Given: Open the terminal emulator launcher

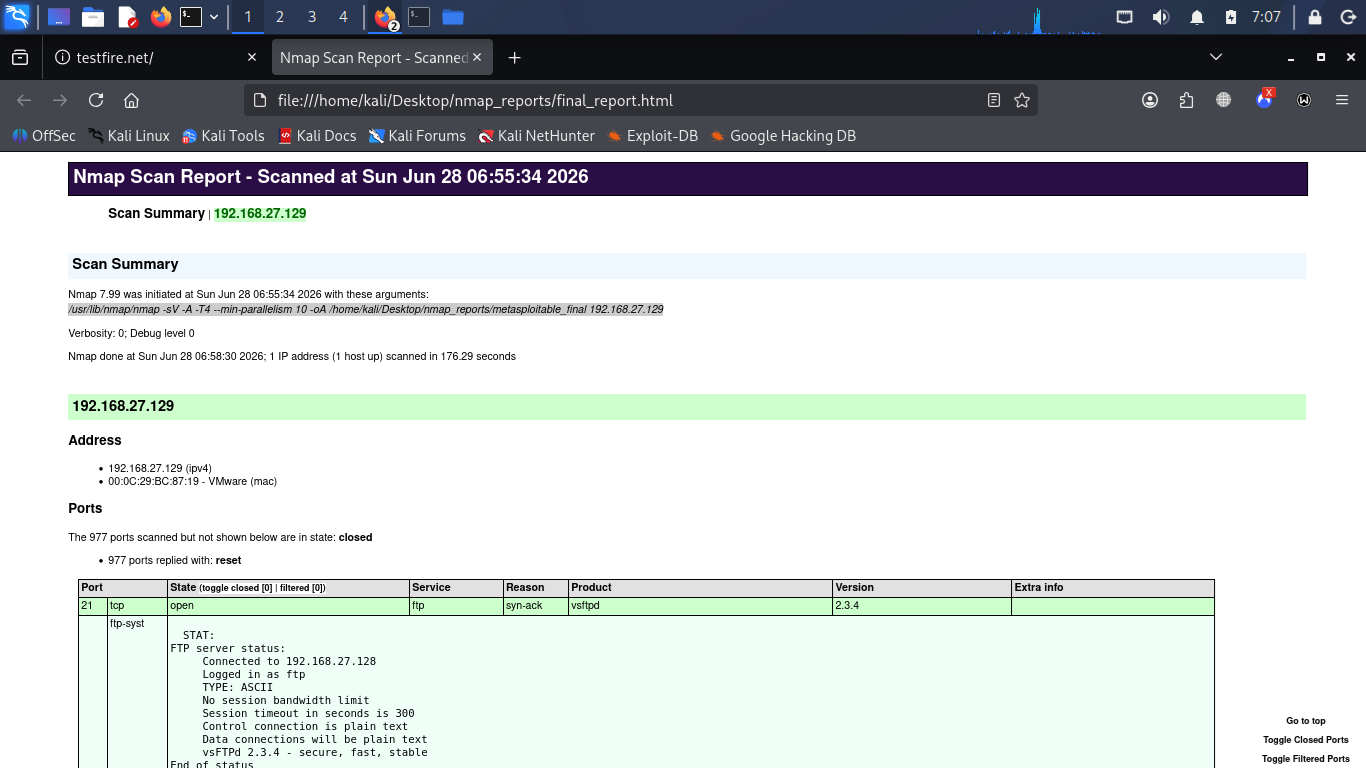Looking at the screenshot, I should point(191,17).
